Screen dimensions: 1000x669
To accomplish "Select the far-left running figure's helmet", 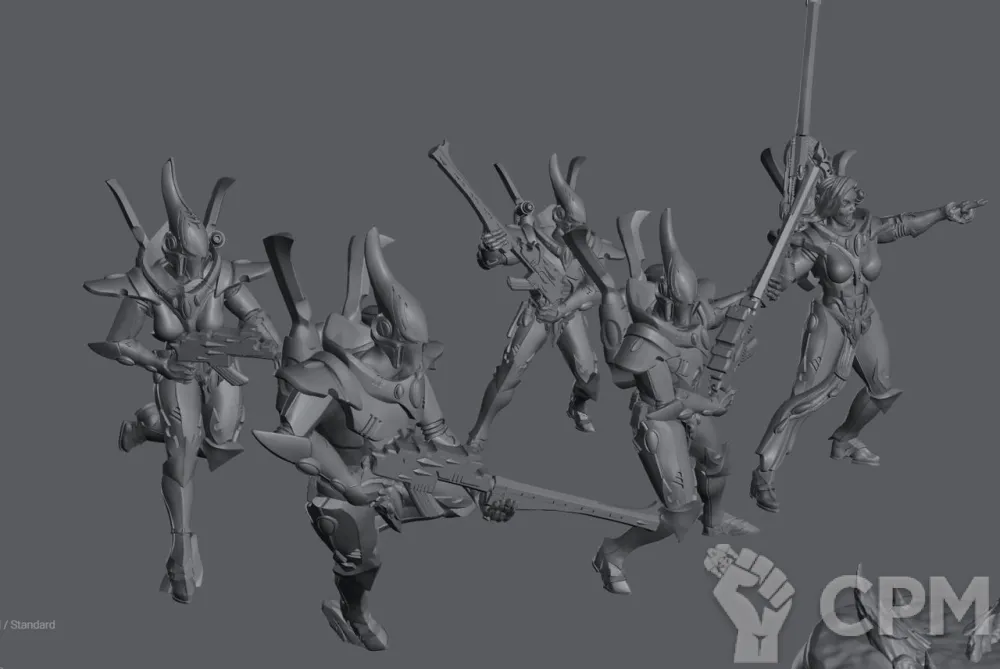I will click(x=178, y=225).
